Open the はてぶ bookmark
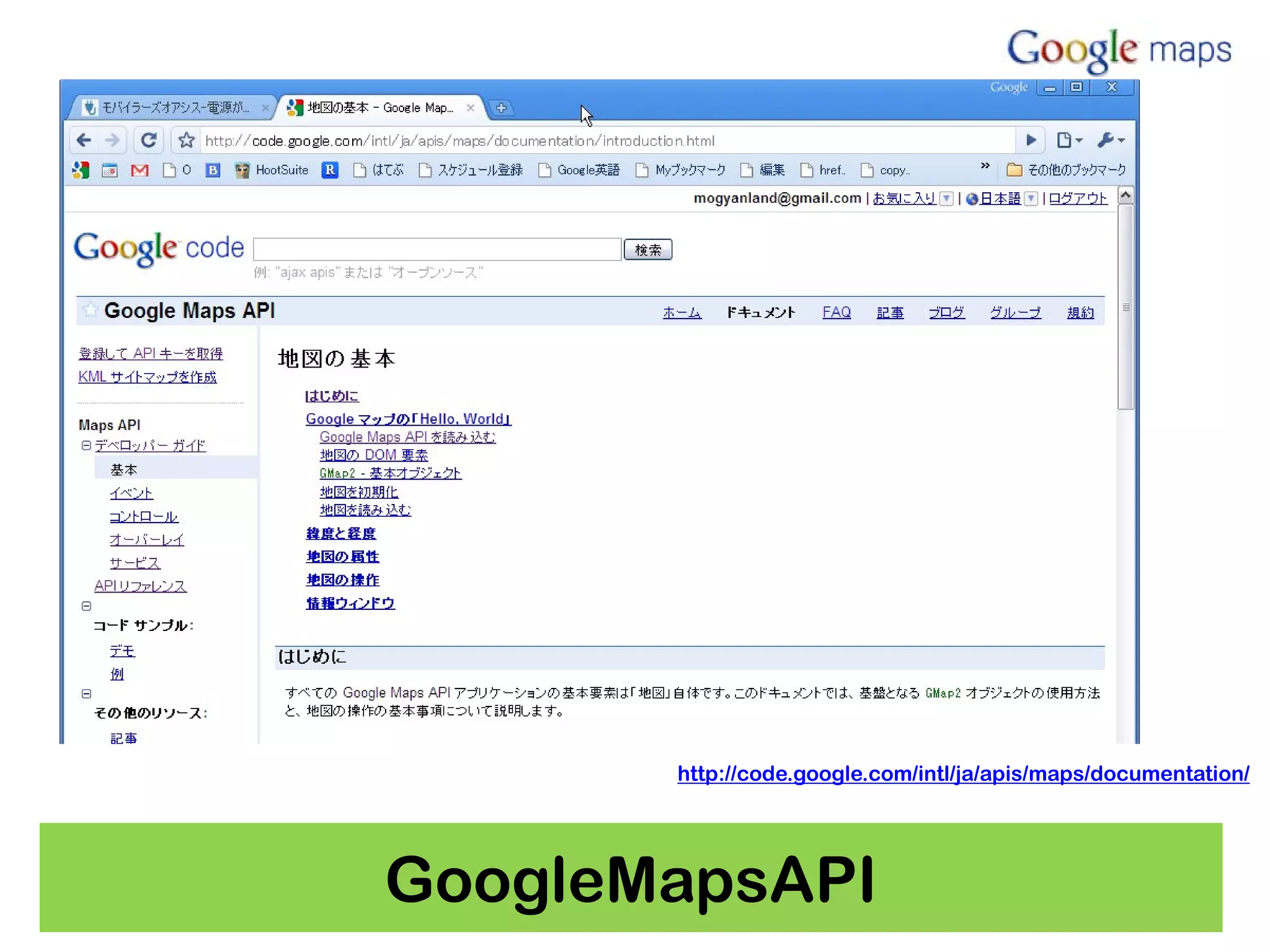1270x952 pixels. tap(378, 170)
